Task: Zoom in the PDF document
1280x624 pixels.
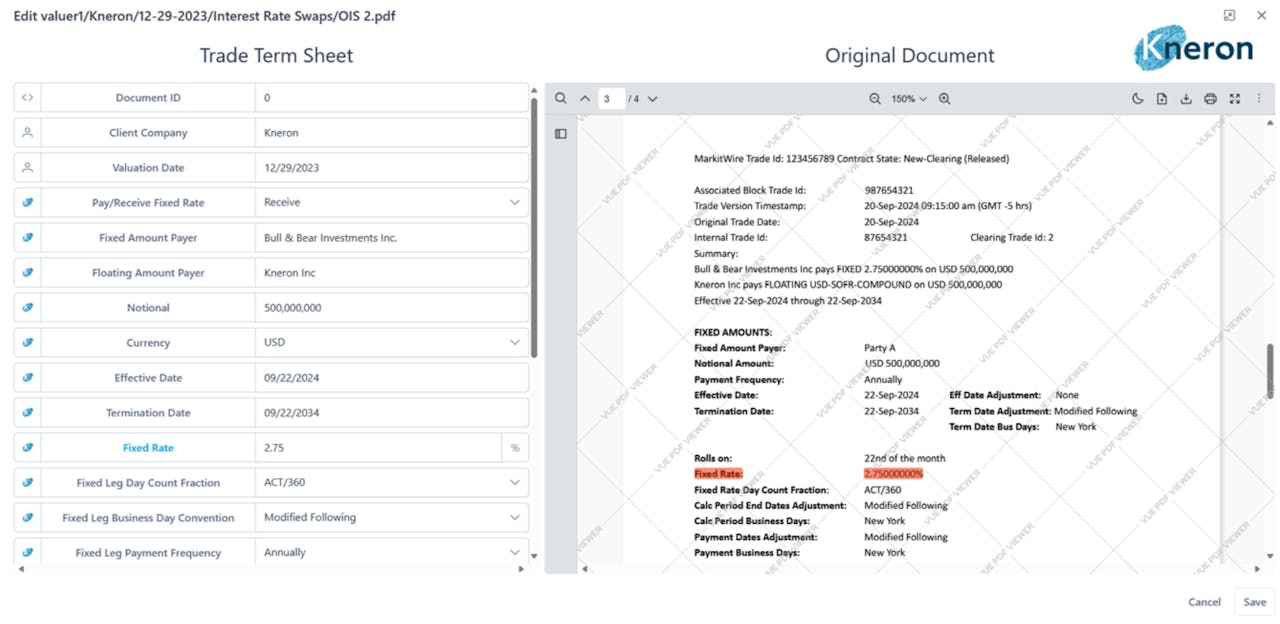Action: 945,99
